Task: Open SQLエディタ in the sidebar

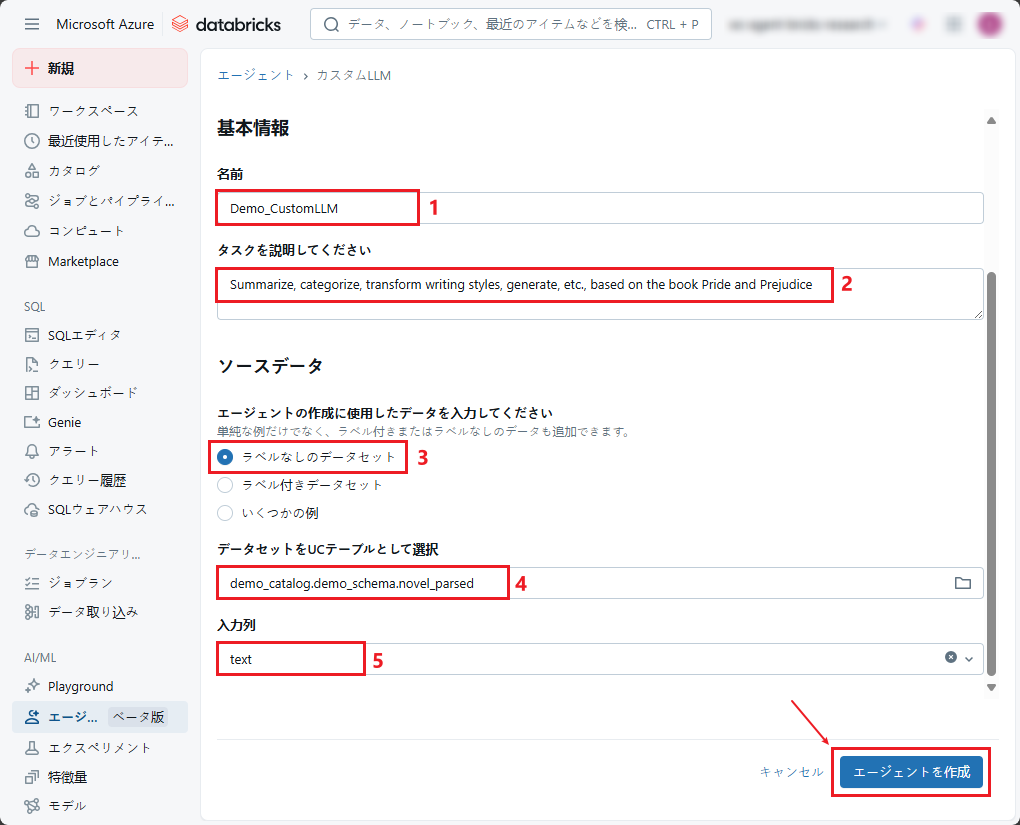Action: (x=84, y=335)
